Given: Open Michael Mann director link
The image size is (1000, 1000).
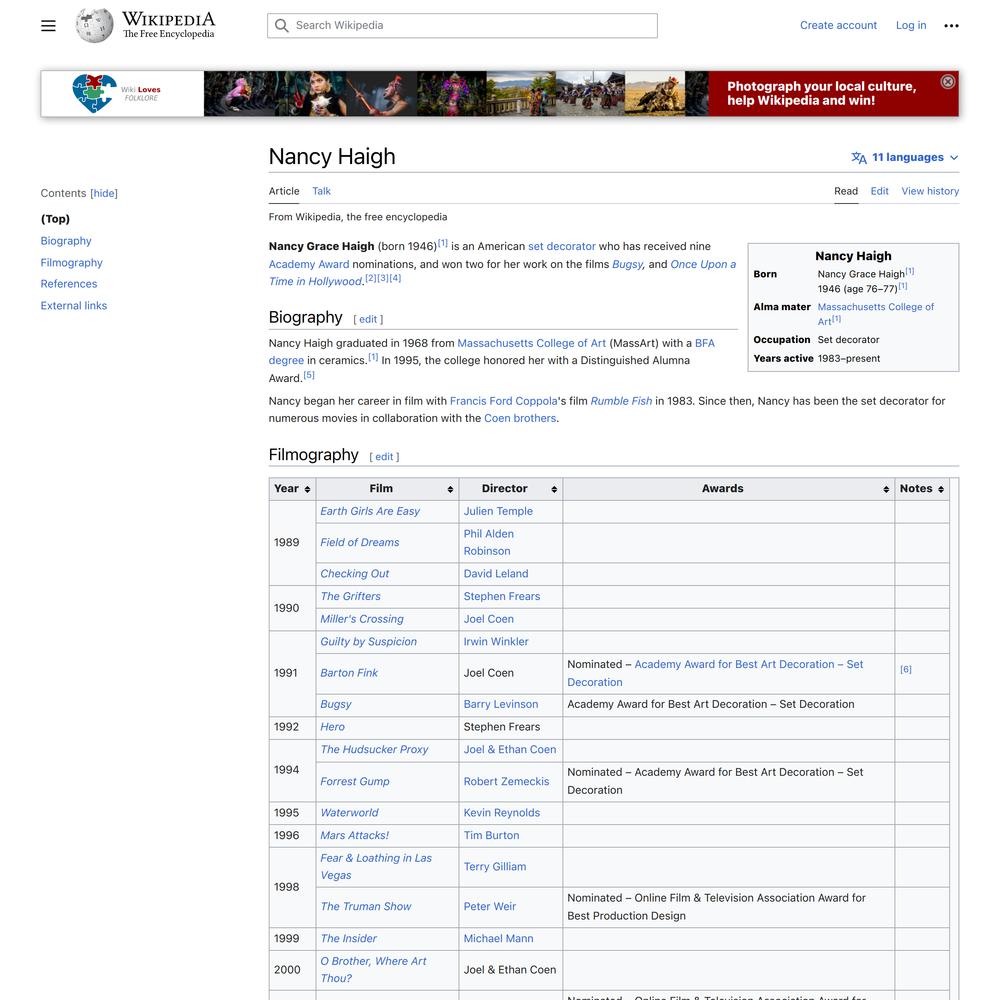Looking at the screenshot, I should point(499,939).
